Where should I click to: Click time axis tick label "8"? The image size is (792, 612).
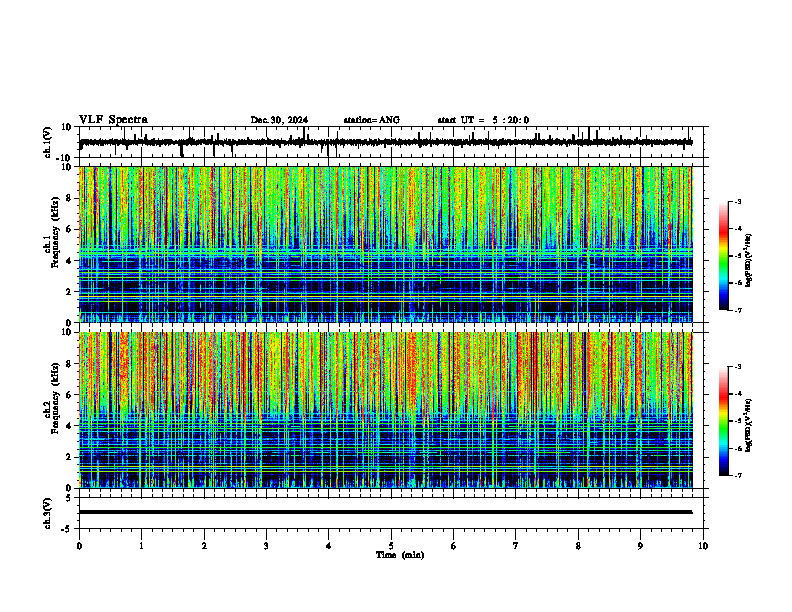coord(578,546)
